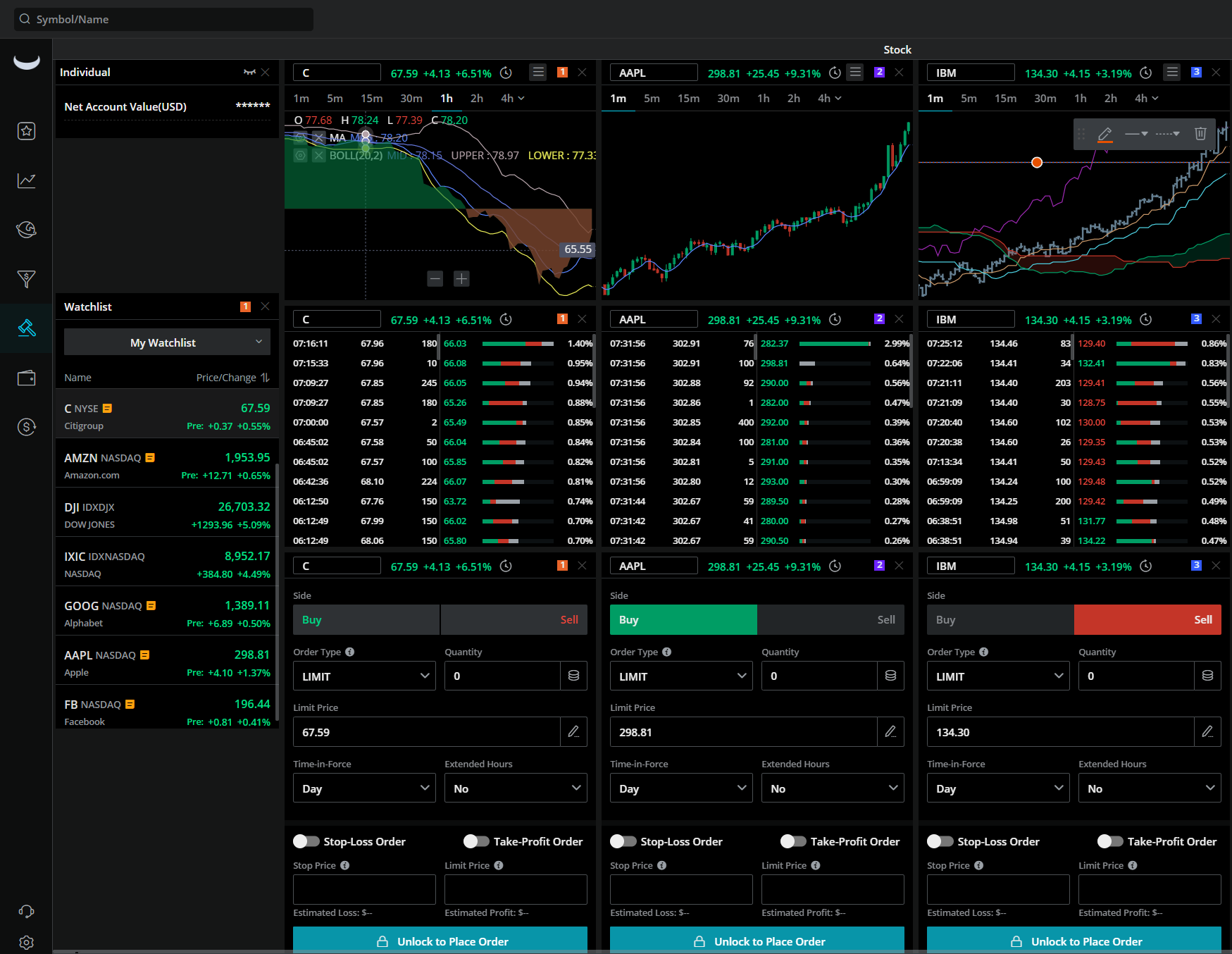Open chart menu for IBM chart widget
1232x954 pixels.
click(1172, 72)
